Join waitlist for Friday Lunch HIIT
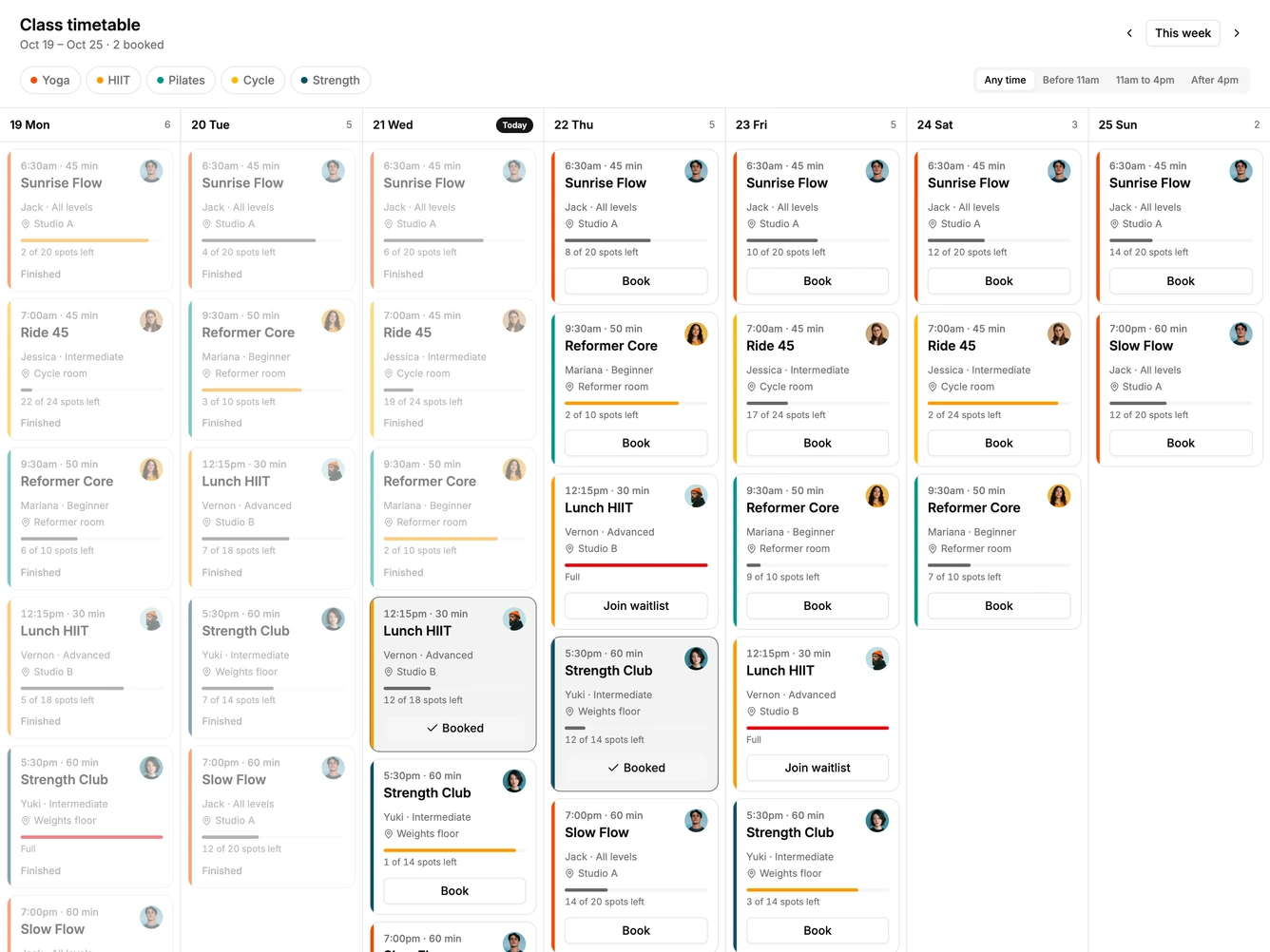The image size is (1270, 952). coord(818,768)
